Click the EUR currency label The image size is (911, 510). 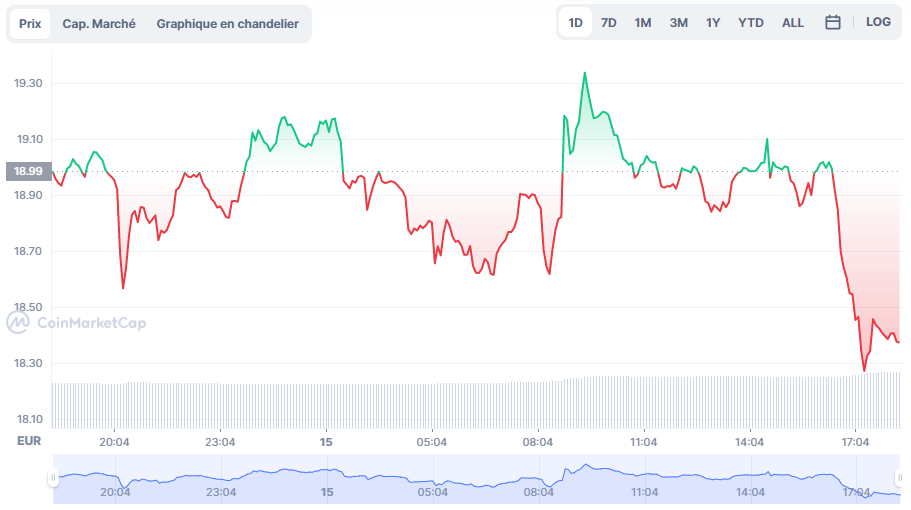(x=29, y=441)
